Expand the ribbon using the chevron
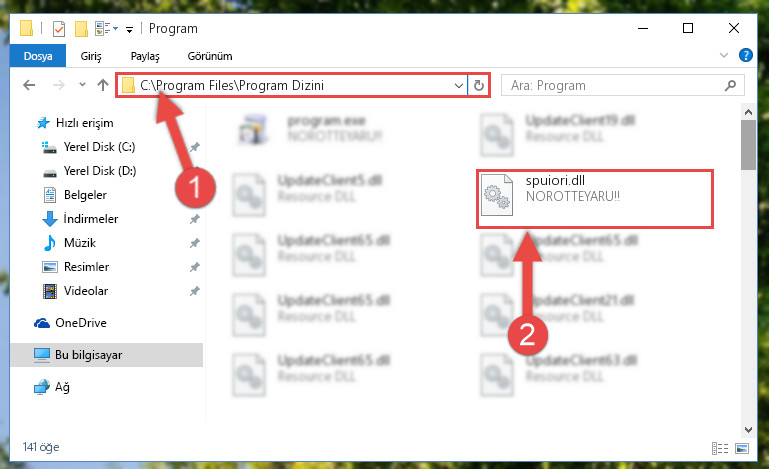This screenshot has width=769, height=469. [x=723, y=55]
